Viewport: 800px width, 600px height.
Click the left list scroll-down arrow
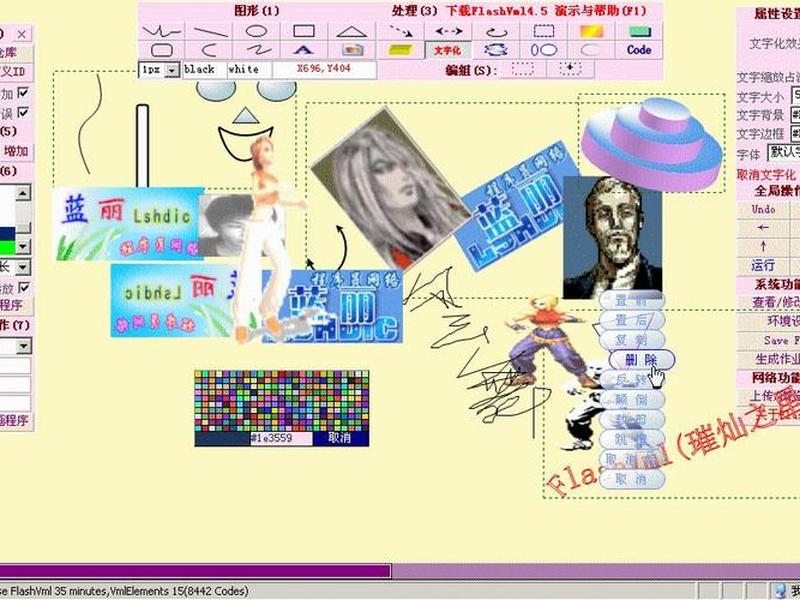23,247
